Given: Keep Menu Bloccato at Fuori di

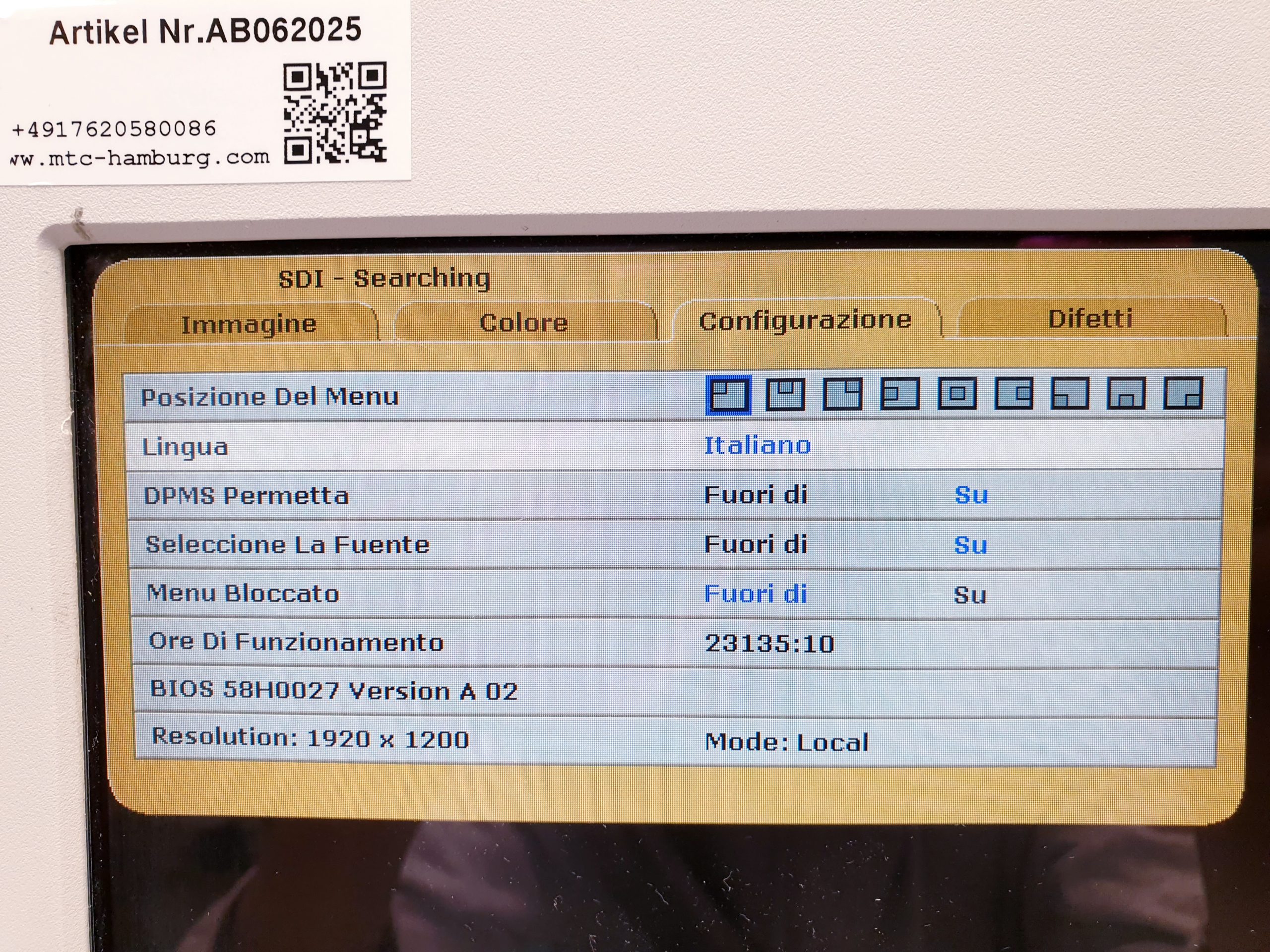Looking at the screenshot, I should pyautogui.click(x=756, y=594).
